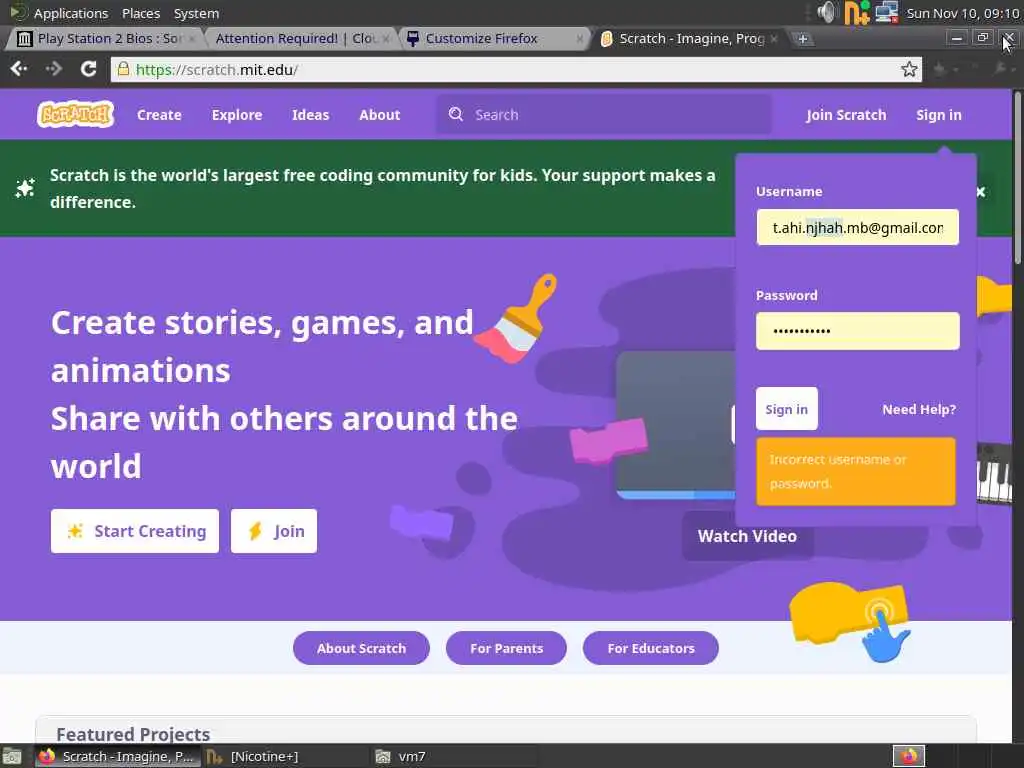Submit with the white Sign in button

786,409
